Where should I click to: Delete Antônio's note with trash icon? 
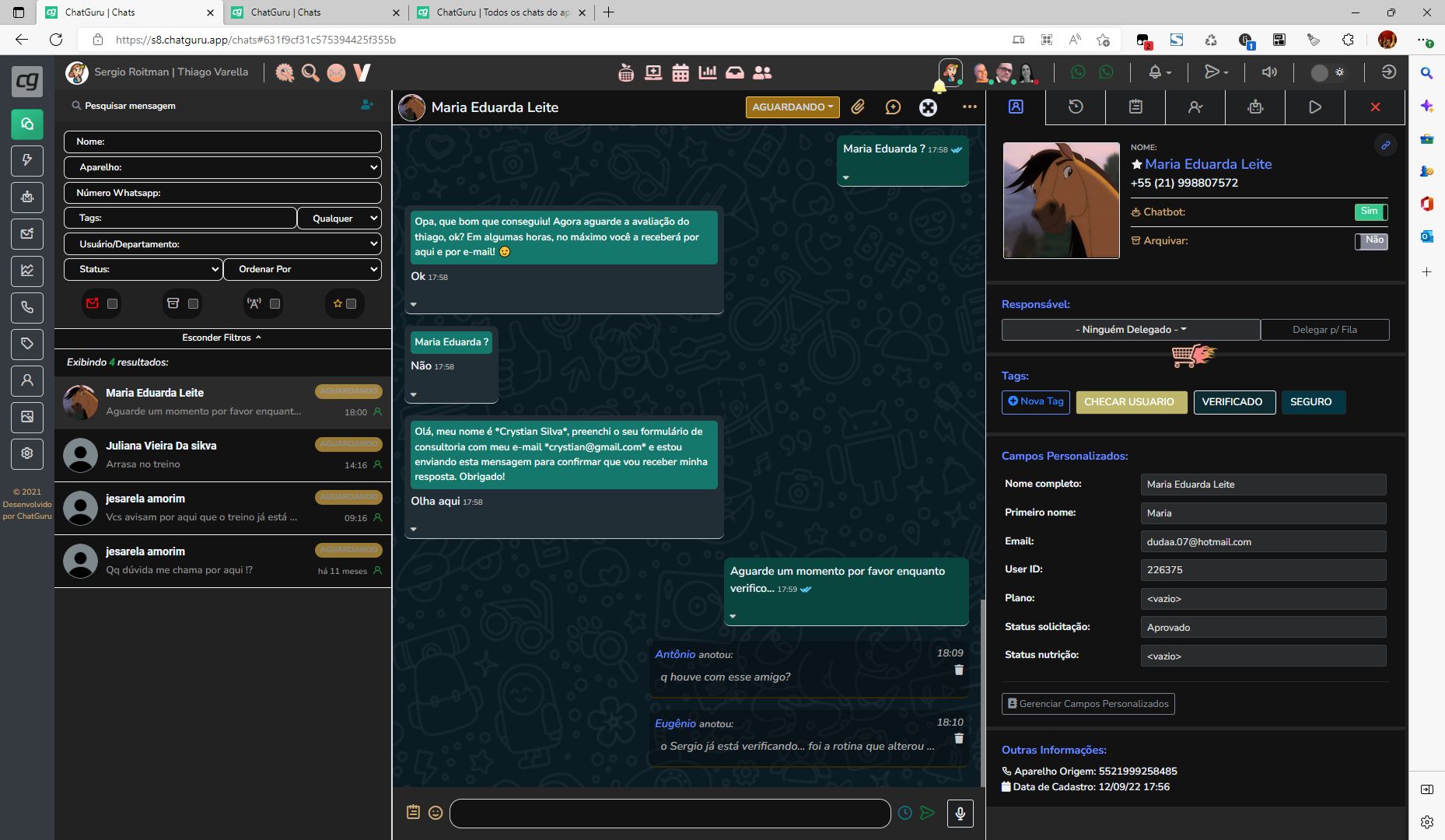(x=959, y=670)
